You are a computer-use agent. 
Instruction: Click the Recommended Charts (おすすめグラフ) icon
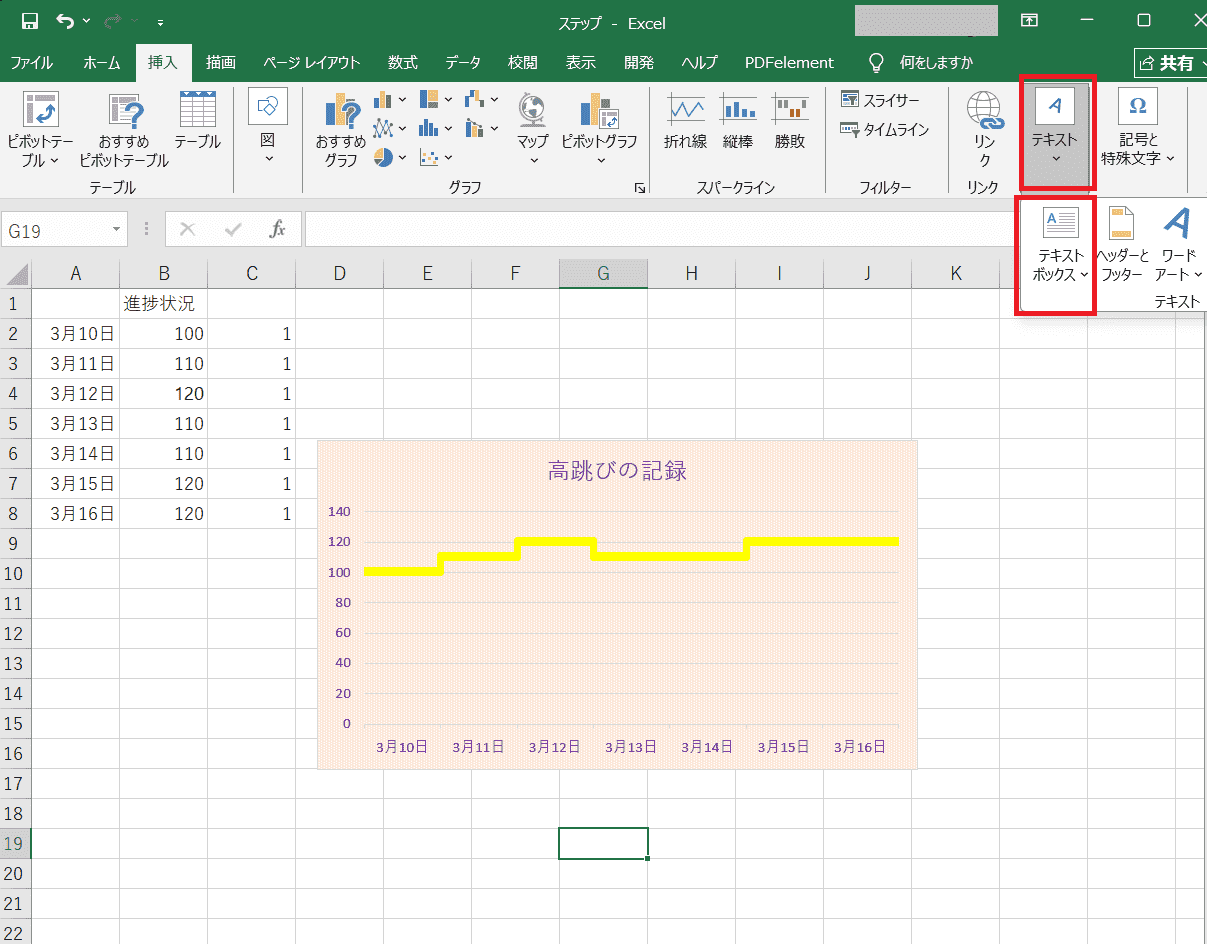(340, 112)
